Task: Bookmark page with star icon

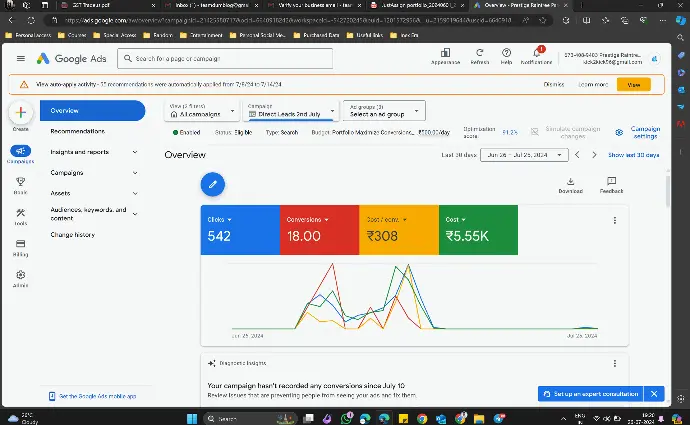Action: tap(543, 20)
